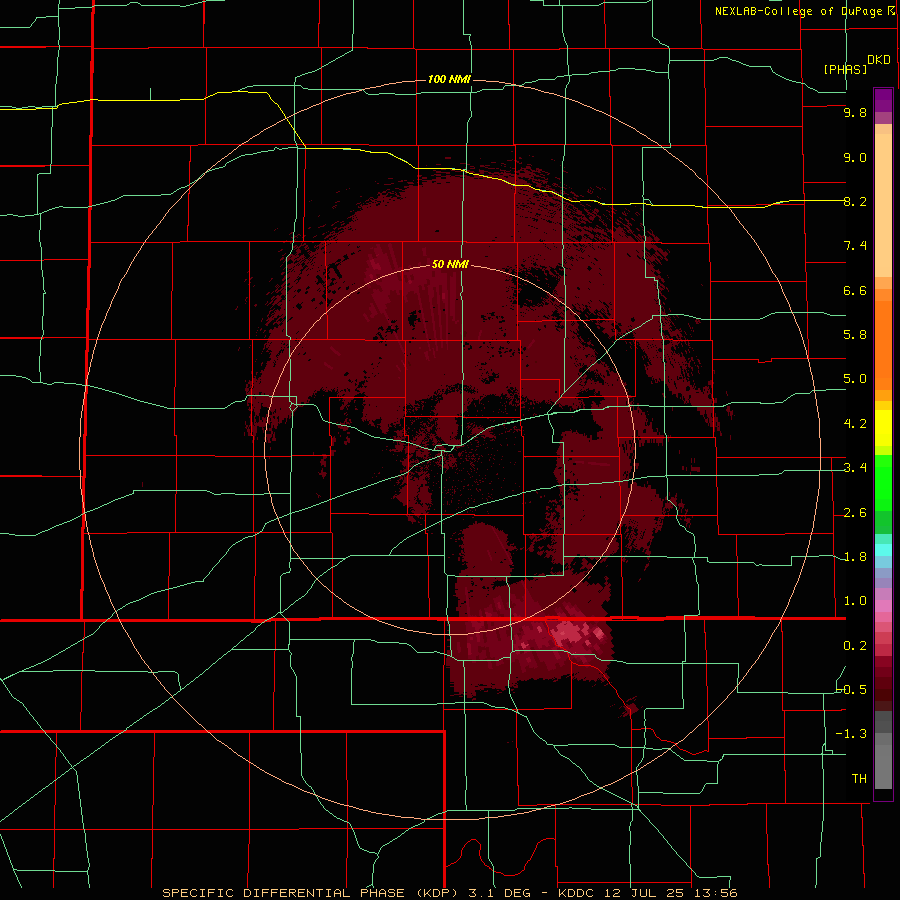Viewport: 900px width, 900px height.
Task: Click the "DKD" label above color scale
Action: (x=879, y=60)
